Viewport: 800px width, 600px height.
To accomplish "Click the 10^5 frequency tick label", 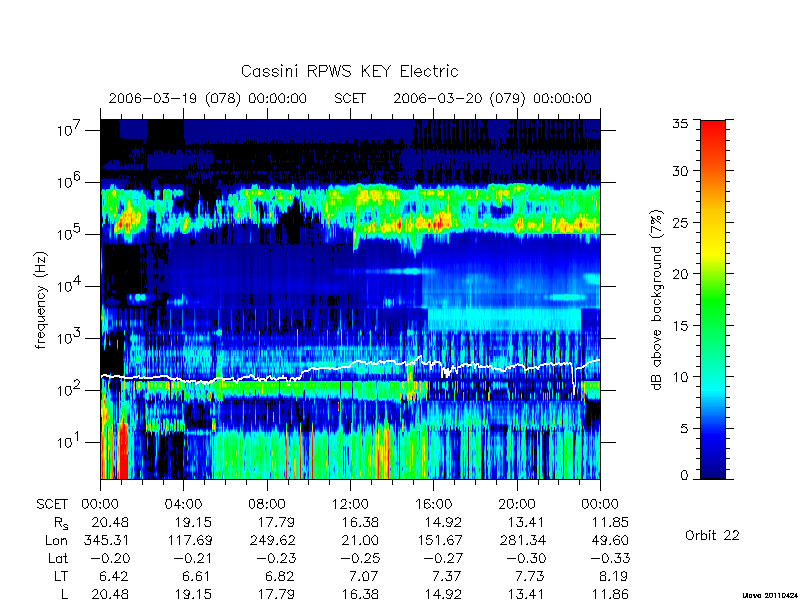I will (x=69, y=234).
